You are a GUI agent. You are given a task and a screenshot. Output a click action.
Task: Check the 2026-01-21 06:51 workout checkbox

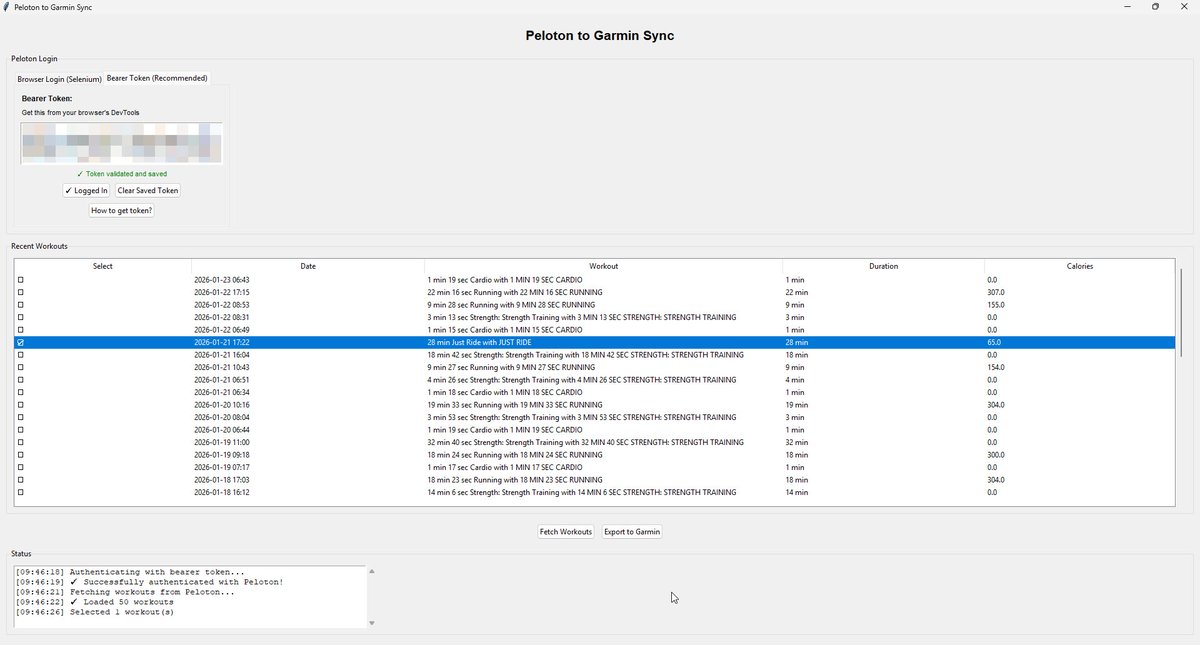click(x=20, y=380)
